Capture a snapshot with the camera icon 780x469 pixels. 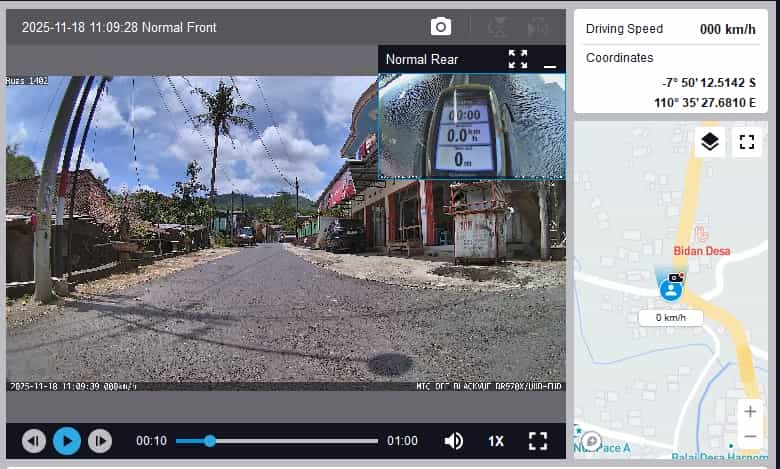coord(440,27)
